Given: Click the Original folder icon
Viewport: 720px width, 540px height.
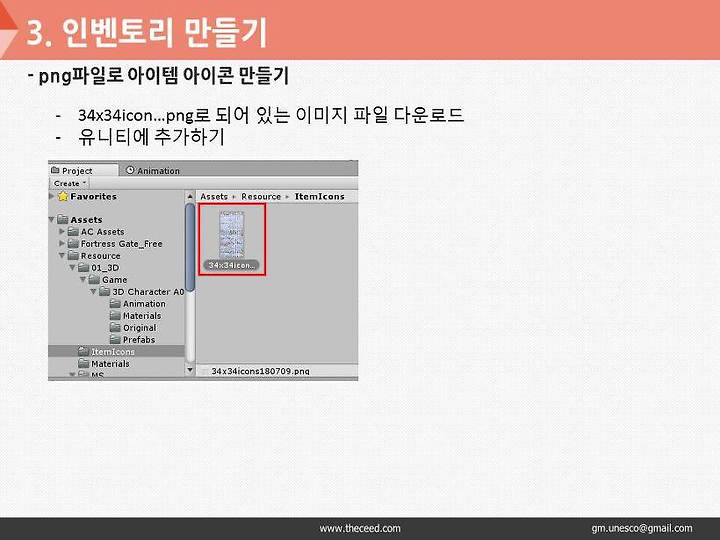Looking at the screenshot, I should click(x=115, y=327).
